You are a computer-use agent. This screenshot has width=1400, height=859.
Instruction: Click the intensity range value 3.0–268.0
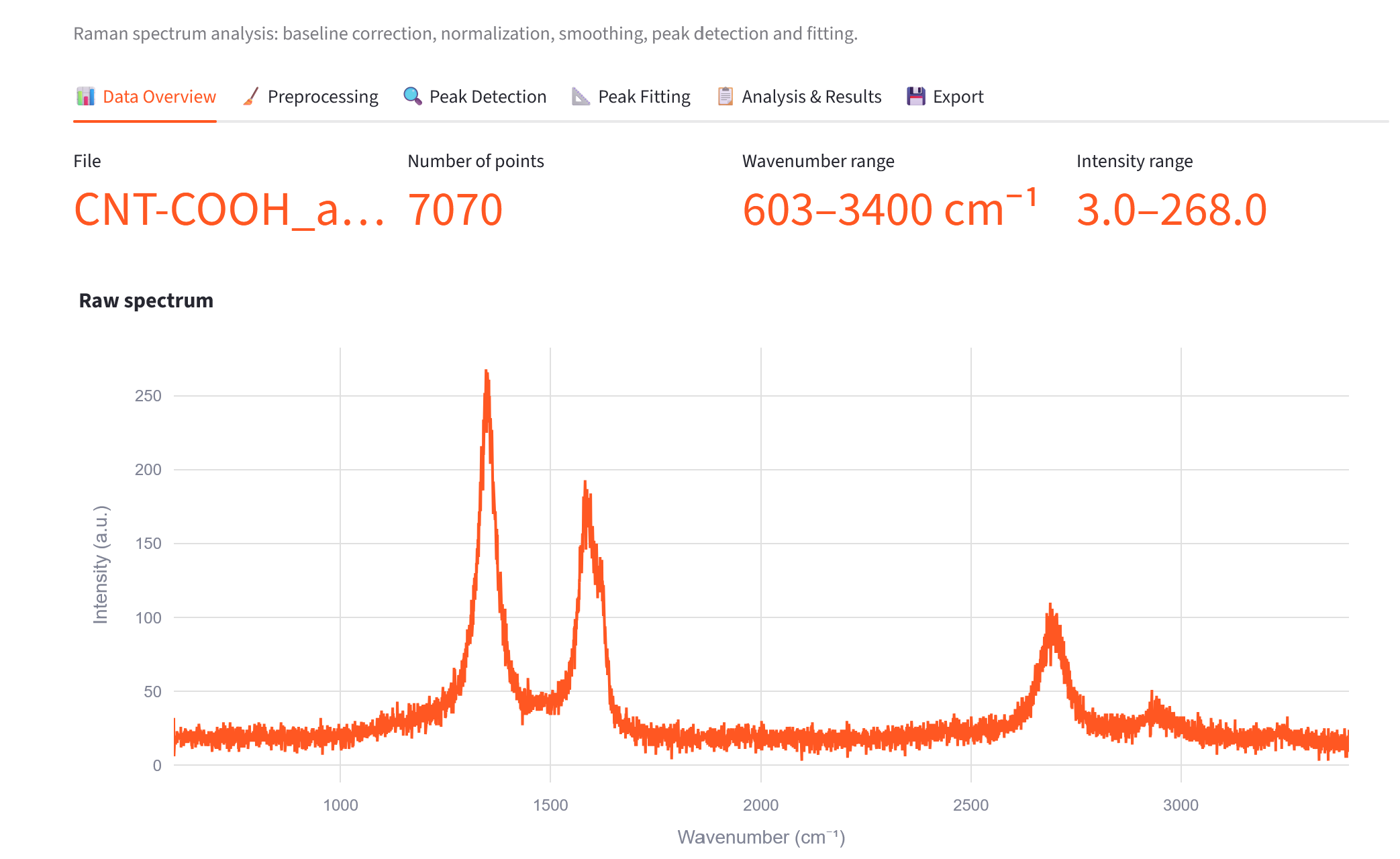(1172, 209)
